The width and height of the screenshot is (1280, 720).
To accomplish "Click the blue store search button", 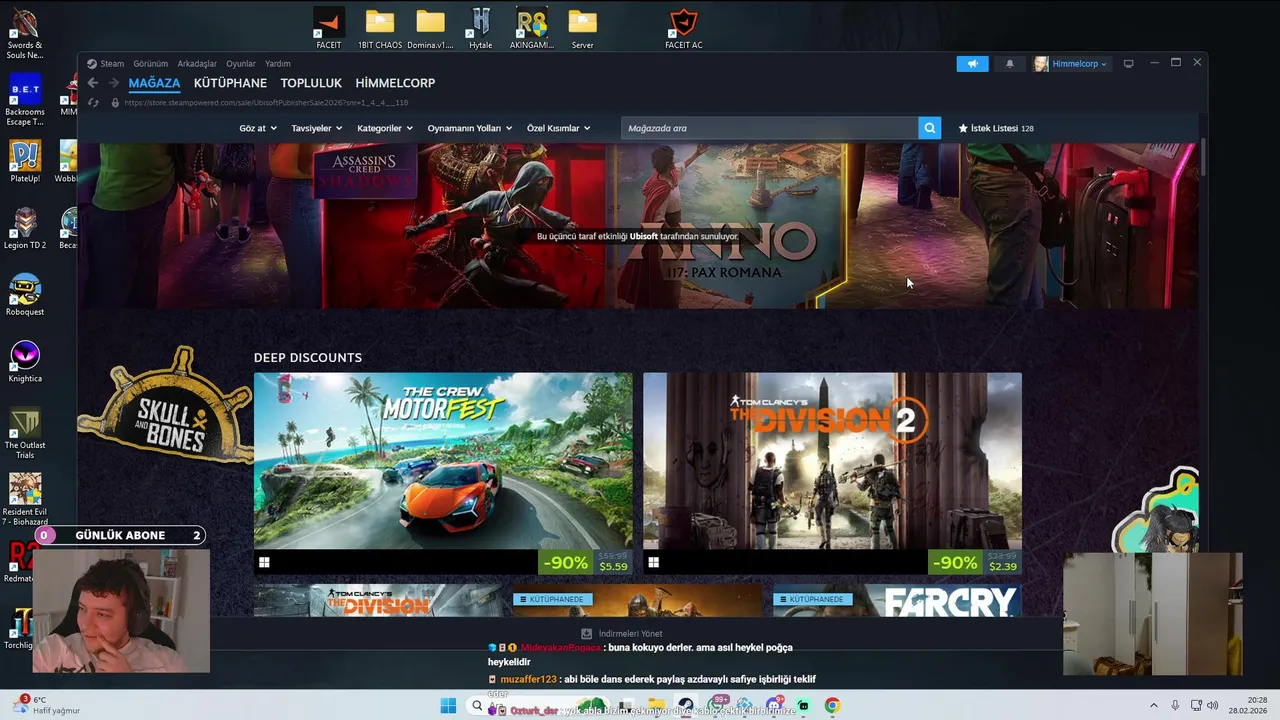I will click(x=930, y=128).
